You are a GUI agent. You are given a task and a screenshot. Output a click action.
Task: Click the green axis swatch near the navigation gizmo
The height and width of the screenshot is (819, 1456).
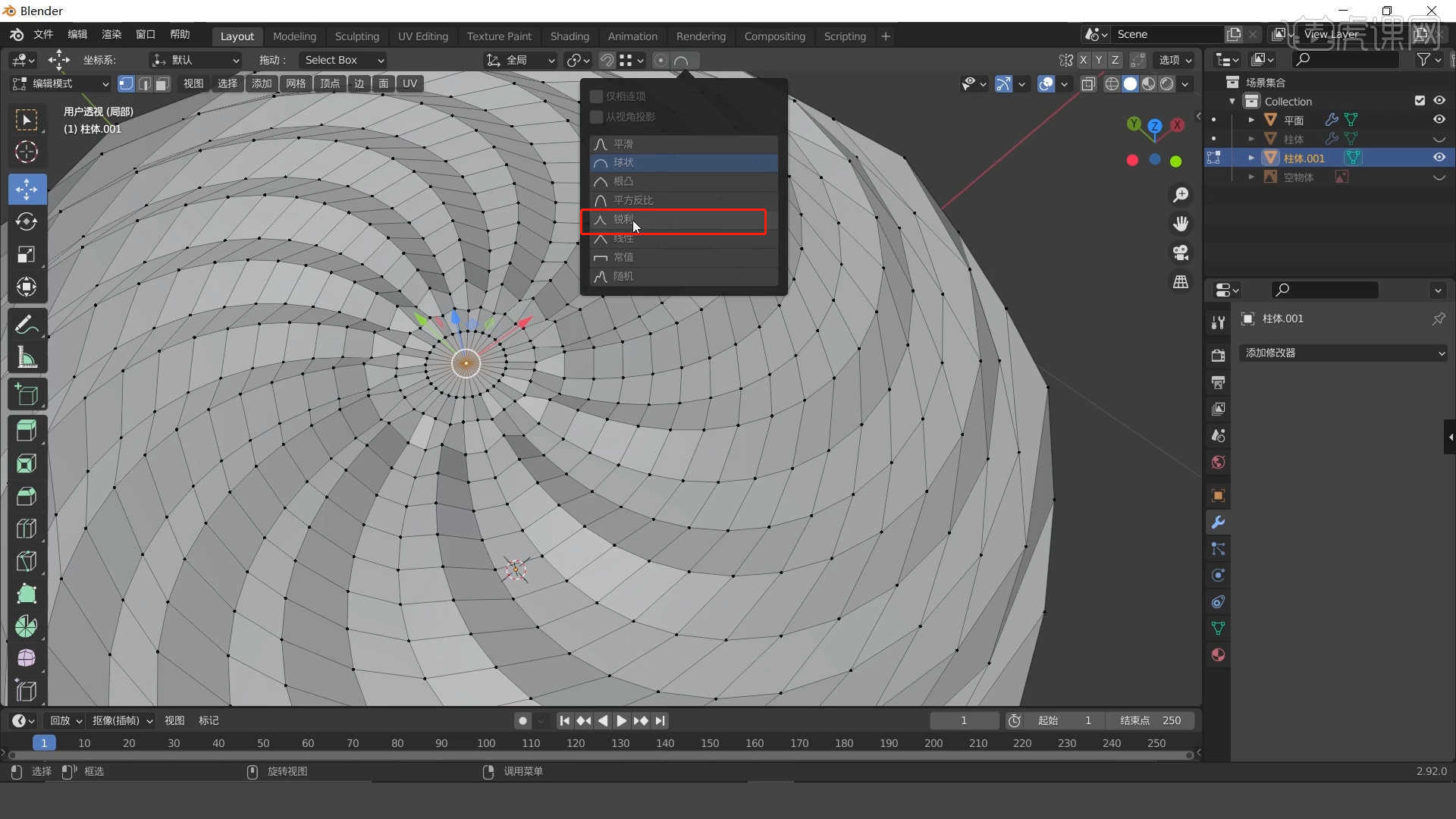point(1176,161)
